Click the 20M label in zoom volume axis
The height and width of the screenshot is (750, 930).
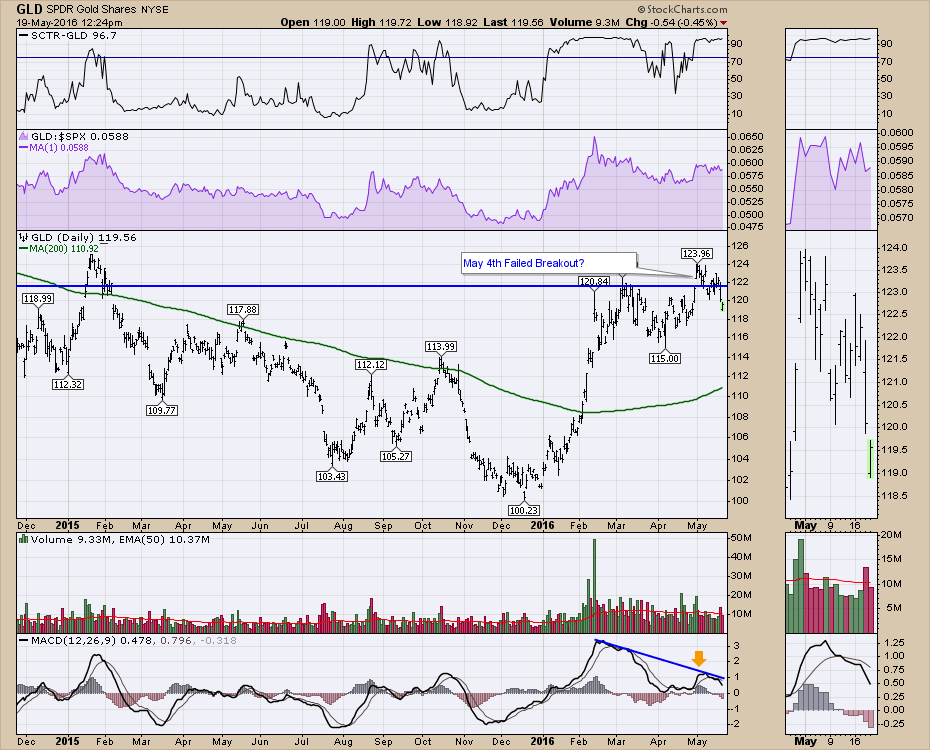(x=892, y=535)
